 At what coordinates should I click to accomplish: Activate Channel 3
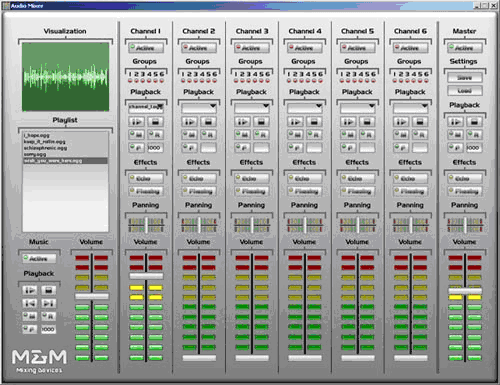pos(252,48)
